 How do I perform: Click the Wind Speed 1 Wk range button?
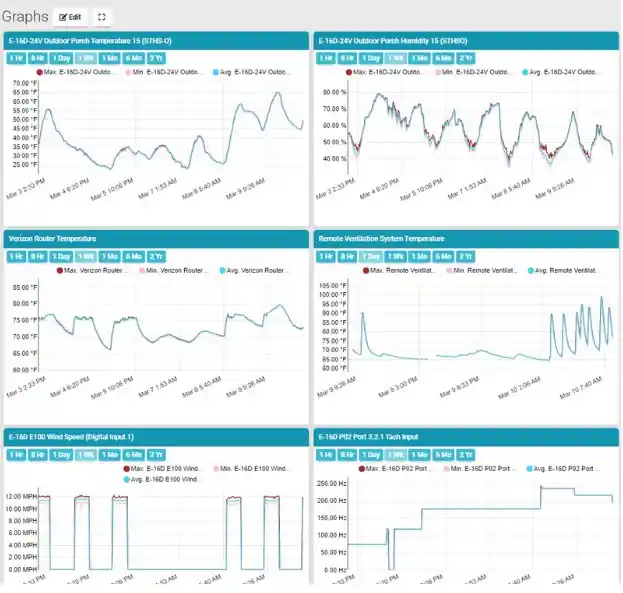[85, 454]
